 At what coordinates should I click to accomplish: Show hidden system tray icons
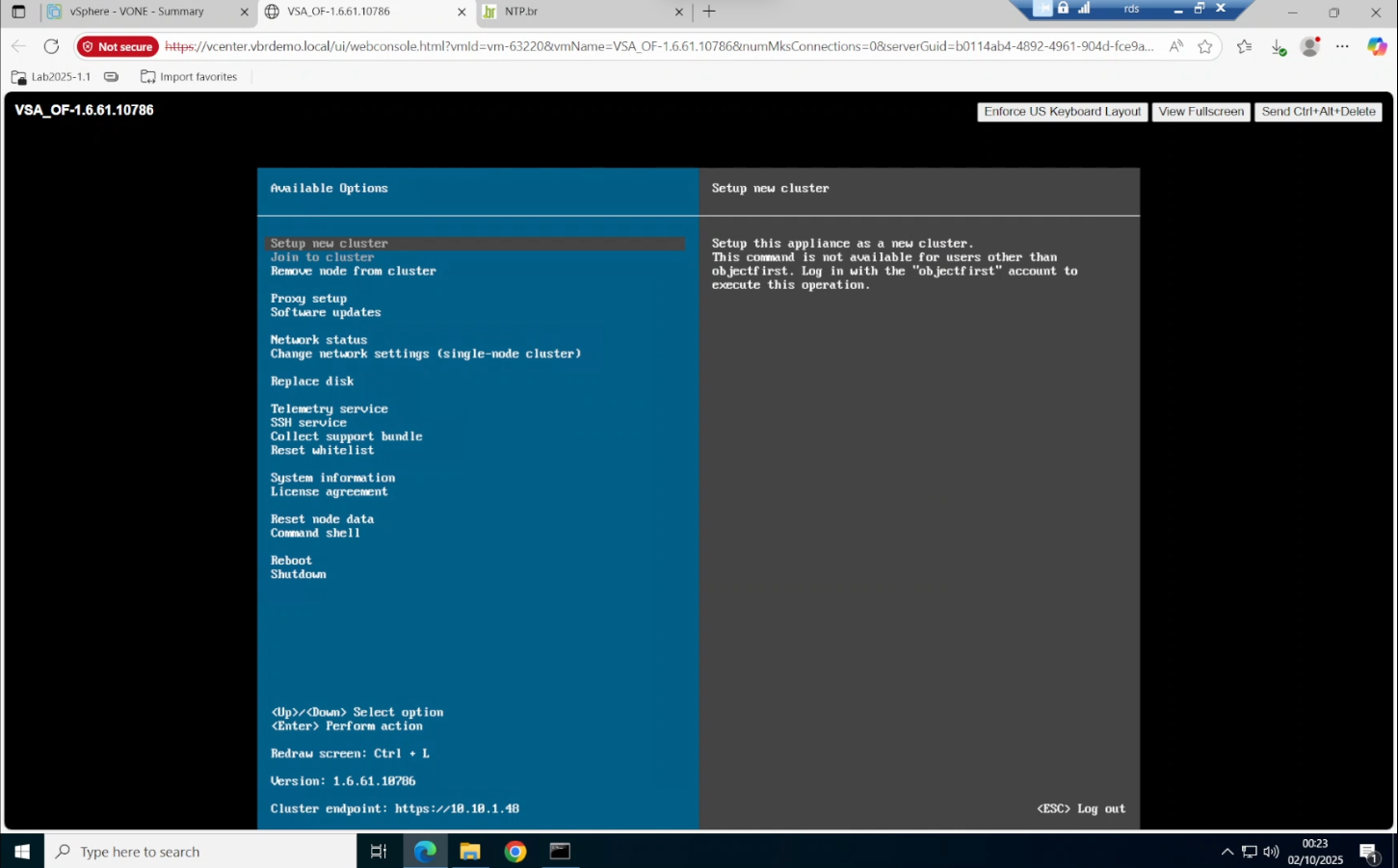[x=1227, y=852]
